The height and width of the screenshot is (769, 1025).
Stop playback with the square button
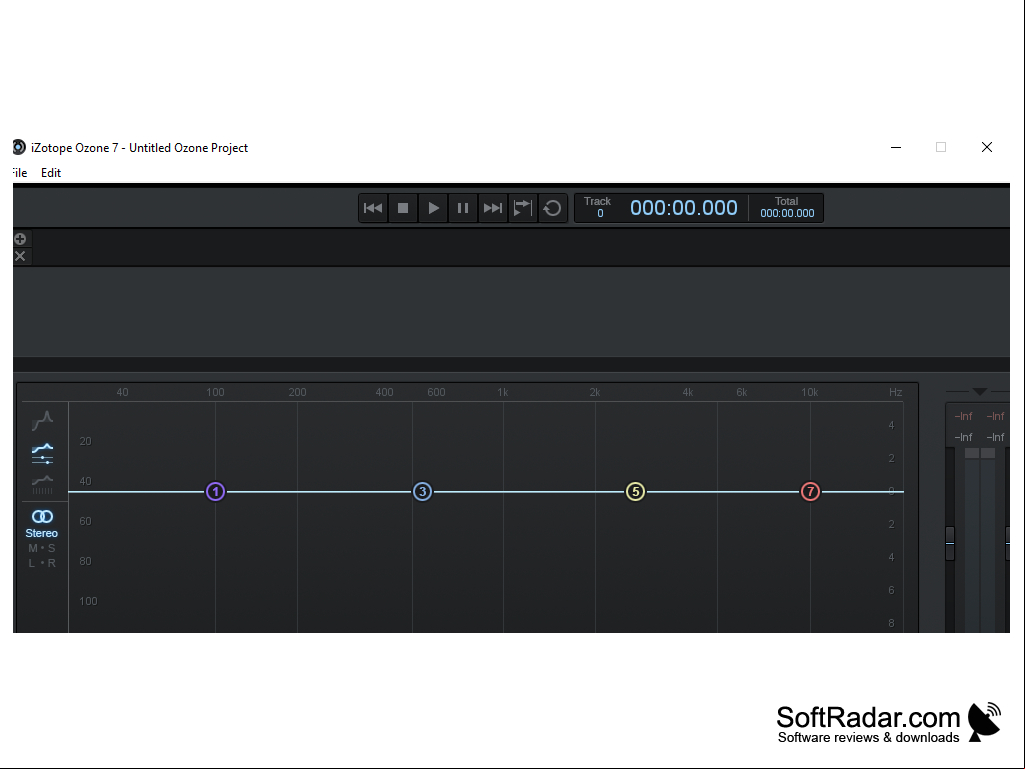point(403,208)
